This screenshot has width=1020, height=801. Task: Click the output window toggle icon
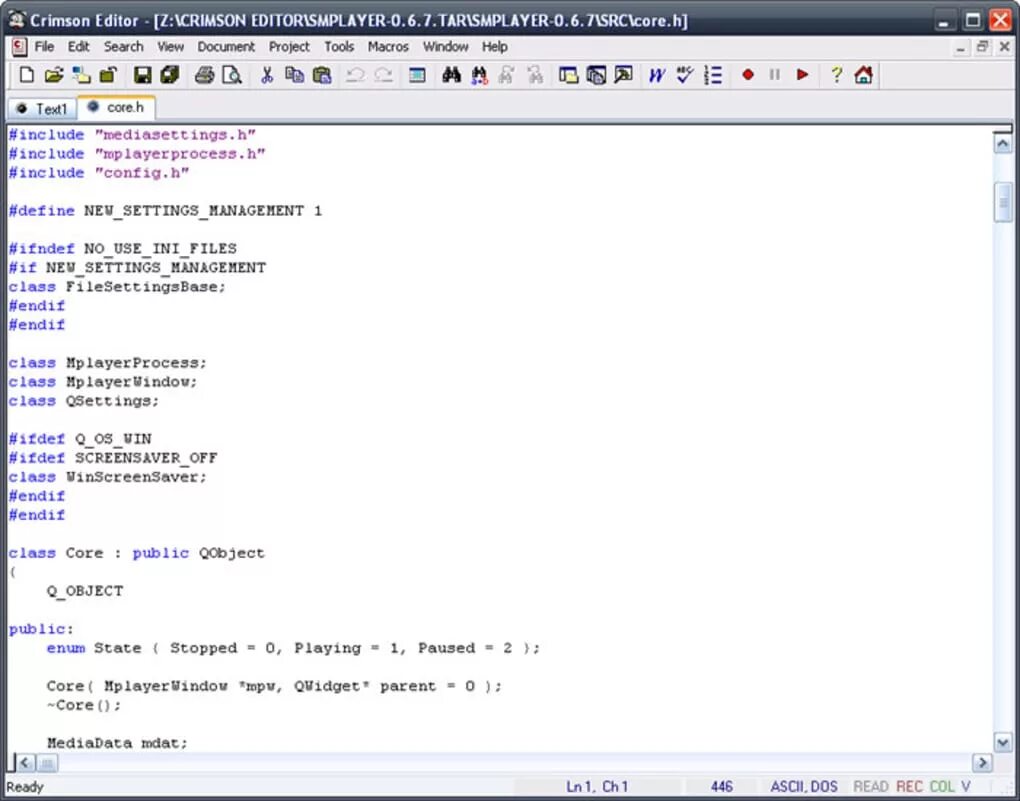[x=596, y=75]
